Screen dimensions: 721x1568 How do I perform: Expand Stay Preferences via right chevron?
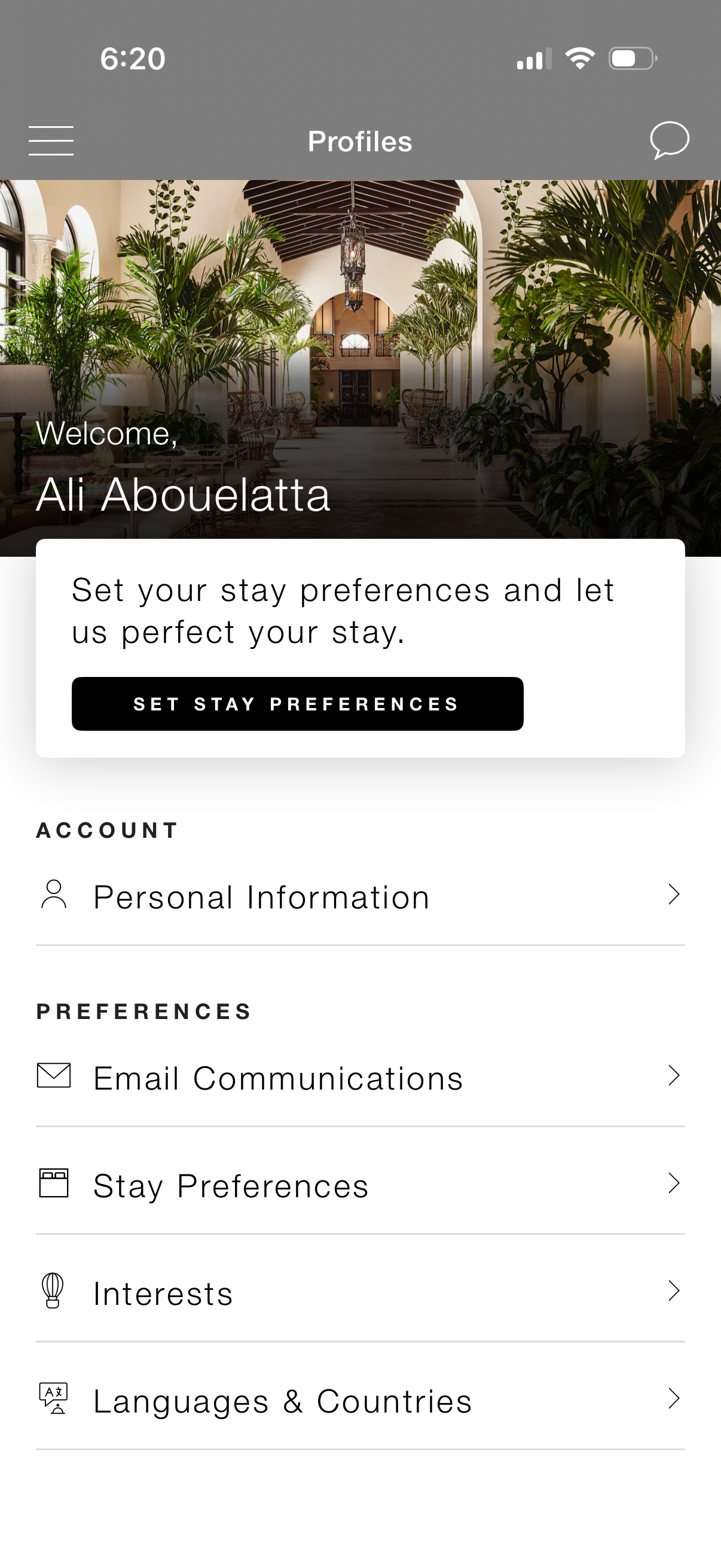tap(674, 1183)
